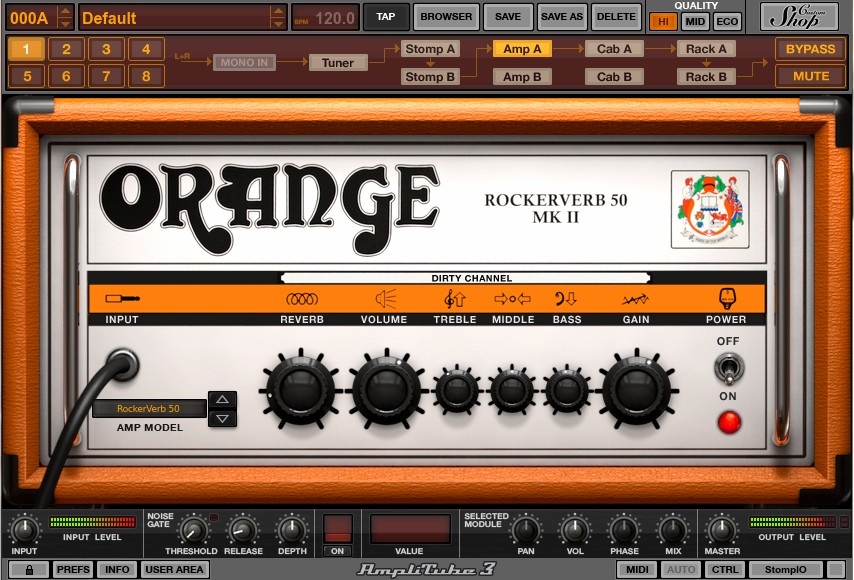
Task: Open the MIDI settings
Action: (x=637, y=570)
